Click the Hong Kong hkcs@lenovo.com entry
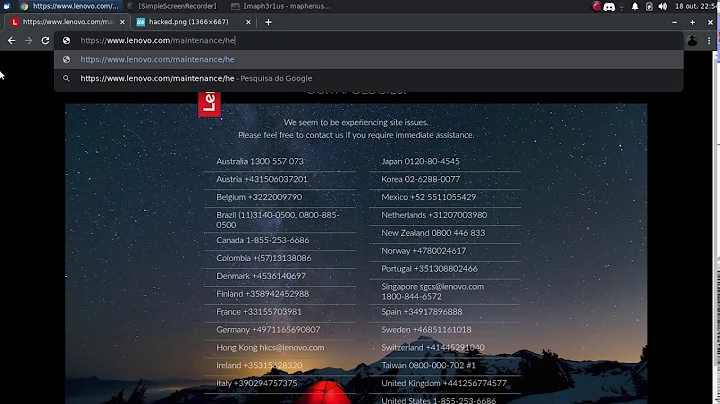Image resolution: width=720 pixels, height=404 pixels. [x=270, y=348]
